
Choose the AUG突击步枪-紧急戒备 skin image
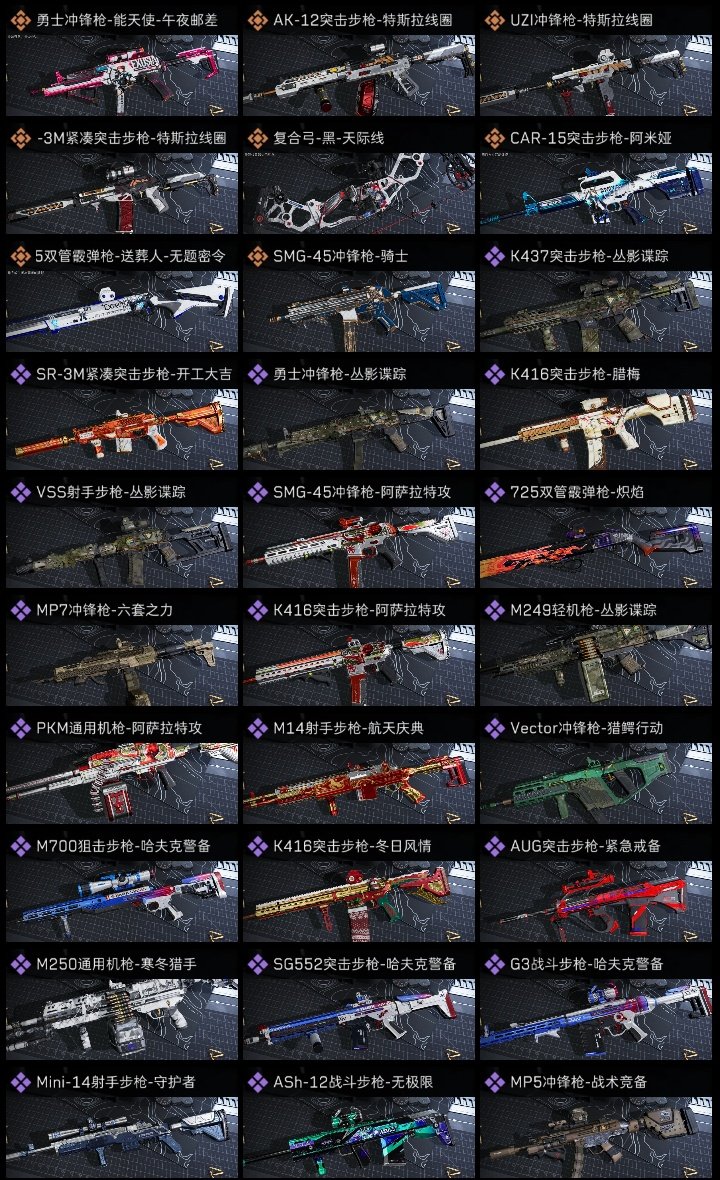click(x=596, y=901)
